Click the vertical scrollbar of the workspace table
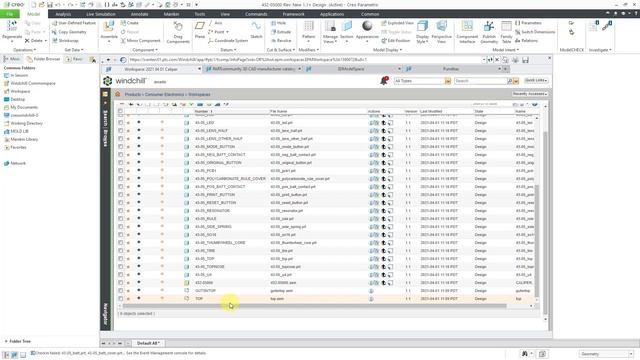This screenshot has width=640, height=360. coord(537,241)
